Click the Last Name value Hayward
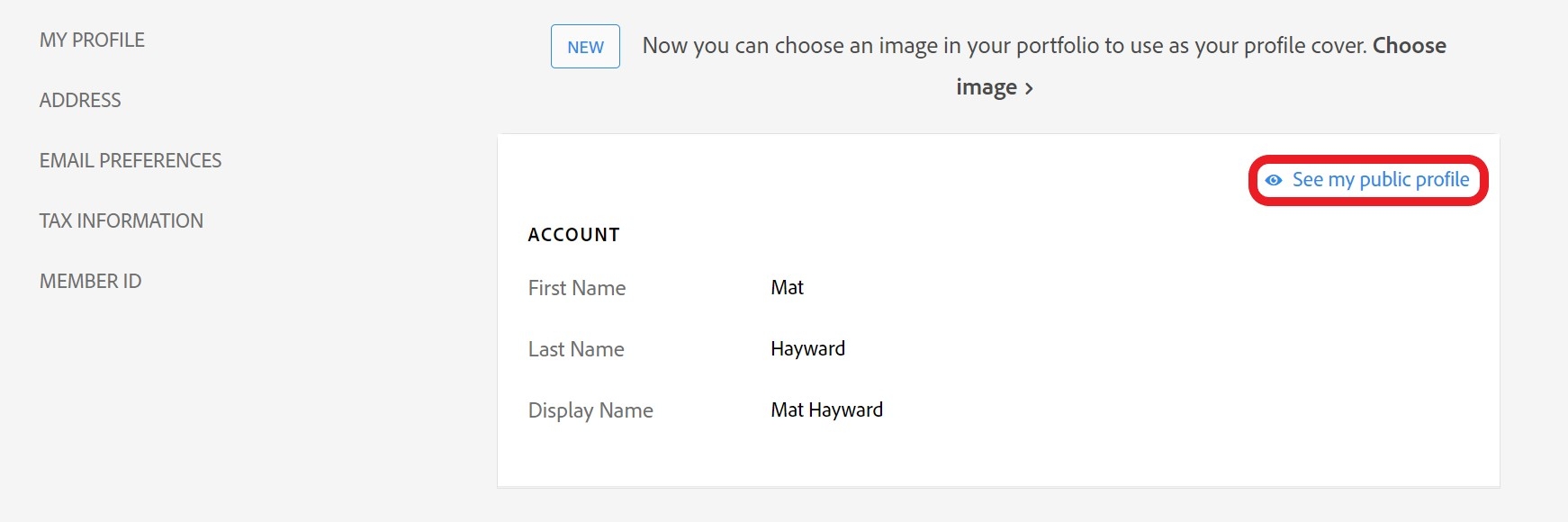This screenshot has height=522, width=1568. pos(807,348)
